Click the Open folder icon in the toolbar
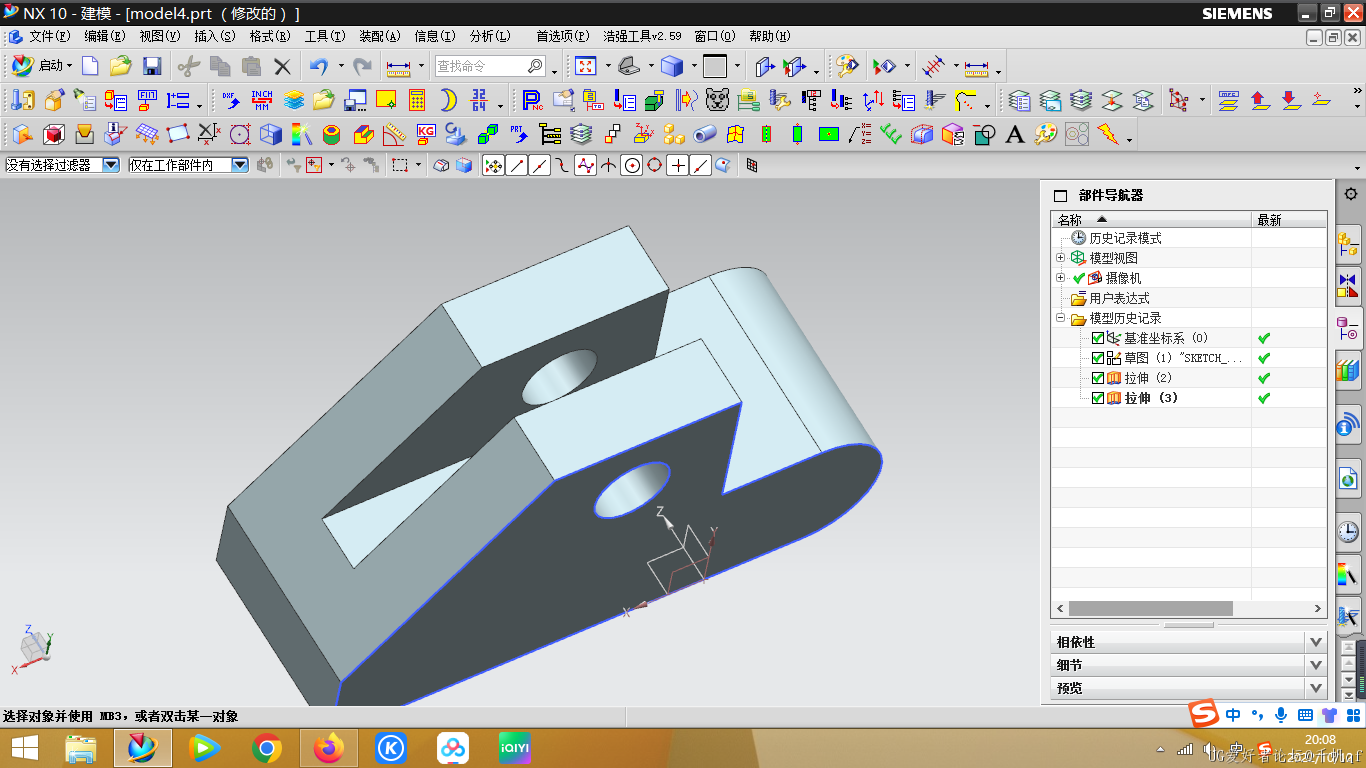The image size is (1366, 768). 121,66
